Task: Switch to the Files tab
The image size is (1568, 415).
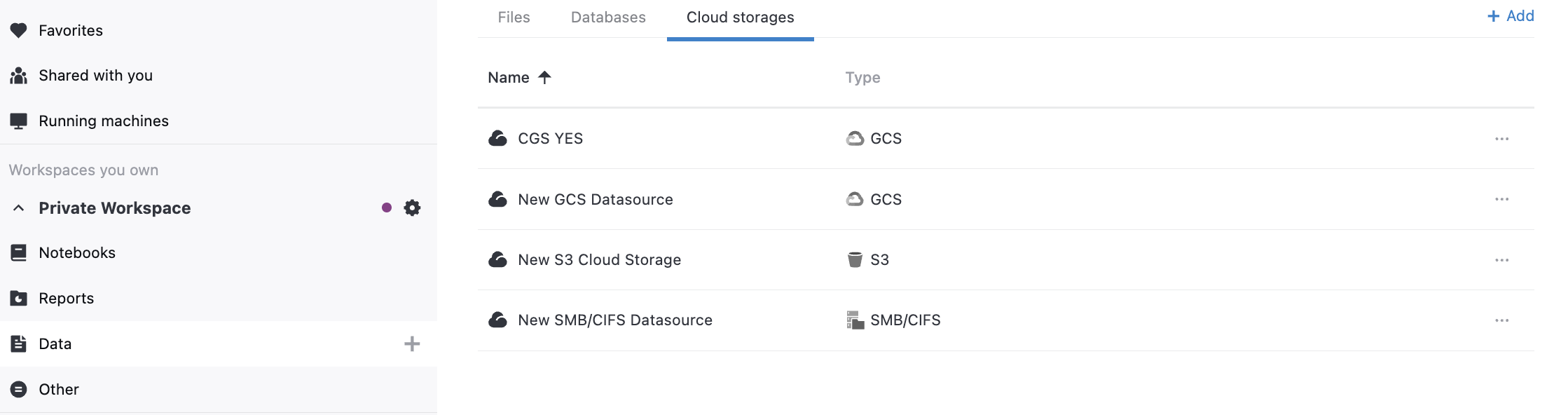Action: (514, 18)
